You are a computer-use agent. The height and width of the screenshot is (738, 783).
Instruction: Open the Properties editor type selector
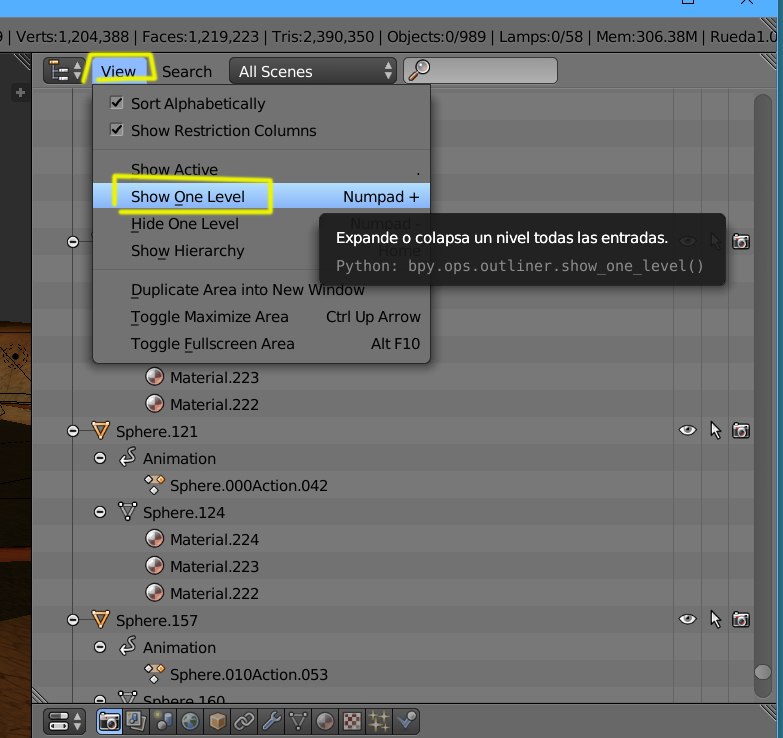point(64,722)
